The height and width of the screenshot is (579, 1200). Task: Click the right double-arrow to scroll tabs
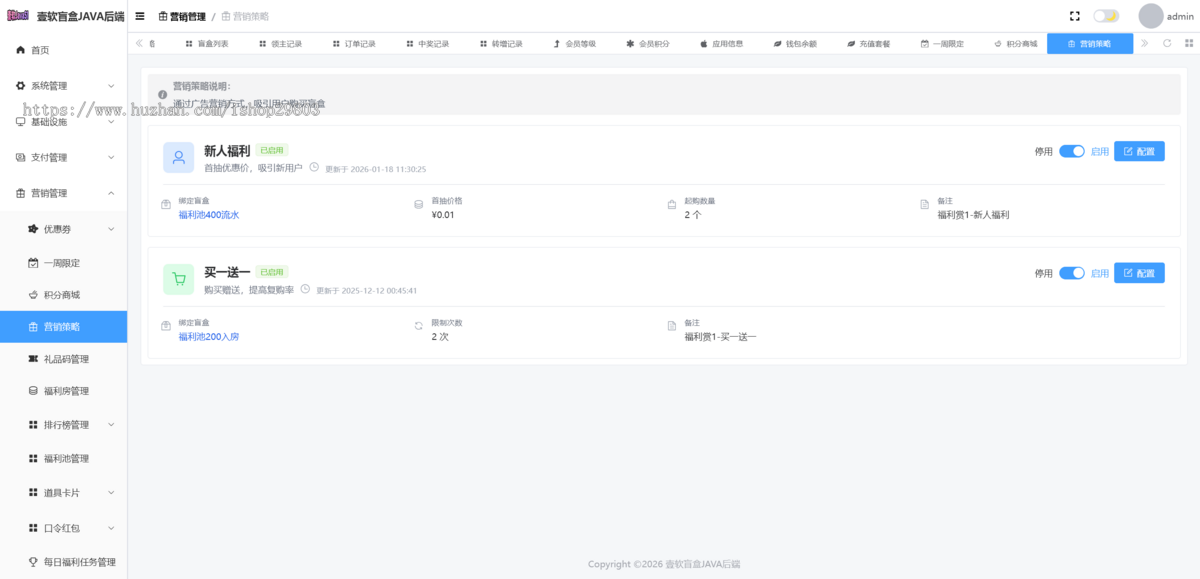1145,44
